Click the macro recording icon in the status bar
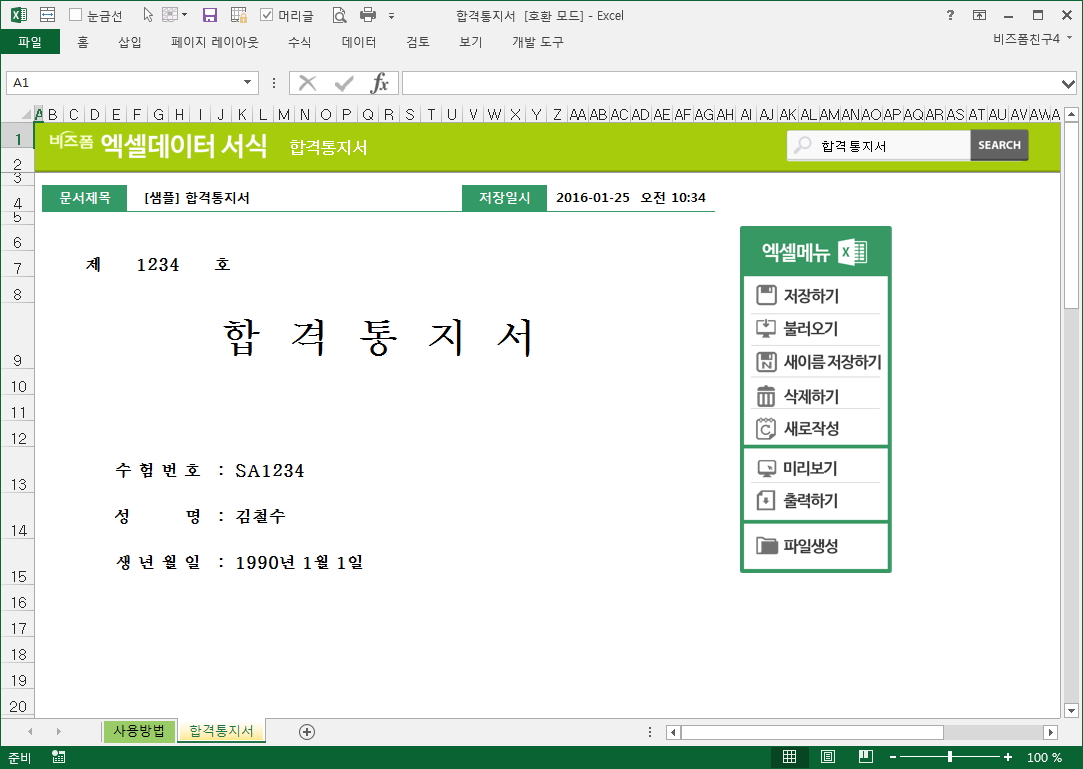This screenshot has width=1083, height=769. coord(59,757)
